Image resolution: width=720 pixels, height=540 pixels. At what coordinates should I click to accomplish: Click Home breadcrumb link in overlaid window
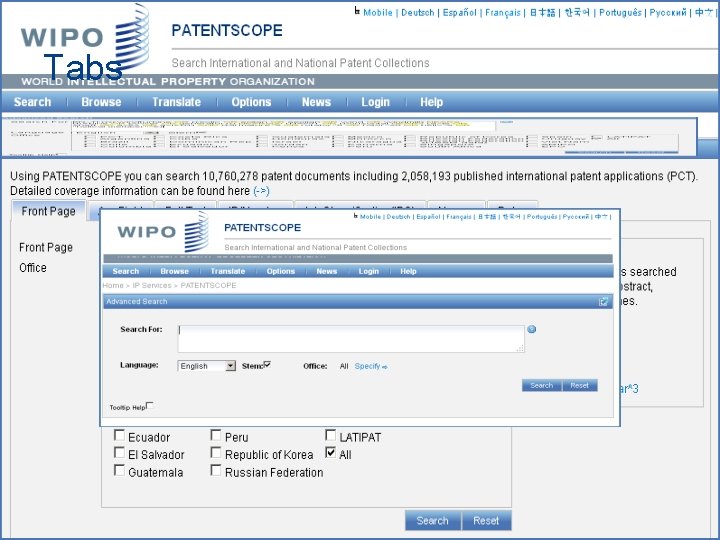[113, 285]
